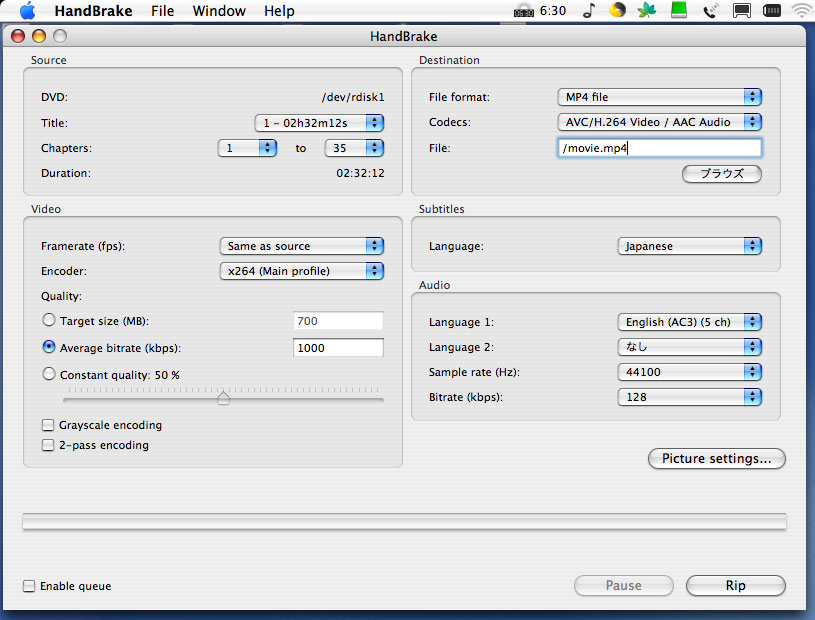Click the green leaf menu bar icon
This screenshot has height=620, width=815.
[x=648, y=11]
